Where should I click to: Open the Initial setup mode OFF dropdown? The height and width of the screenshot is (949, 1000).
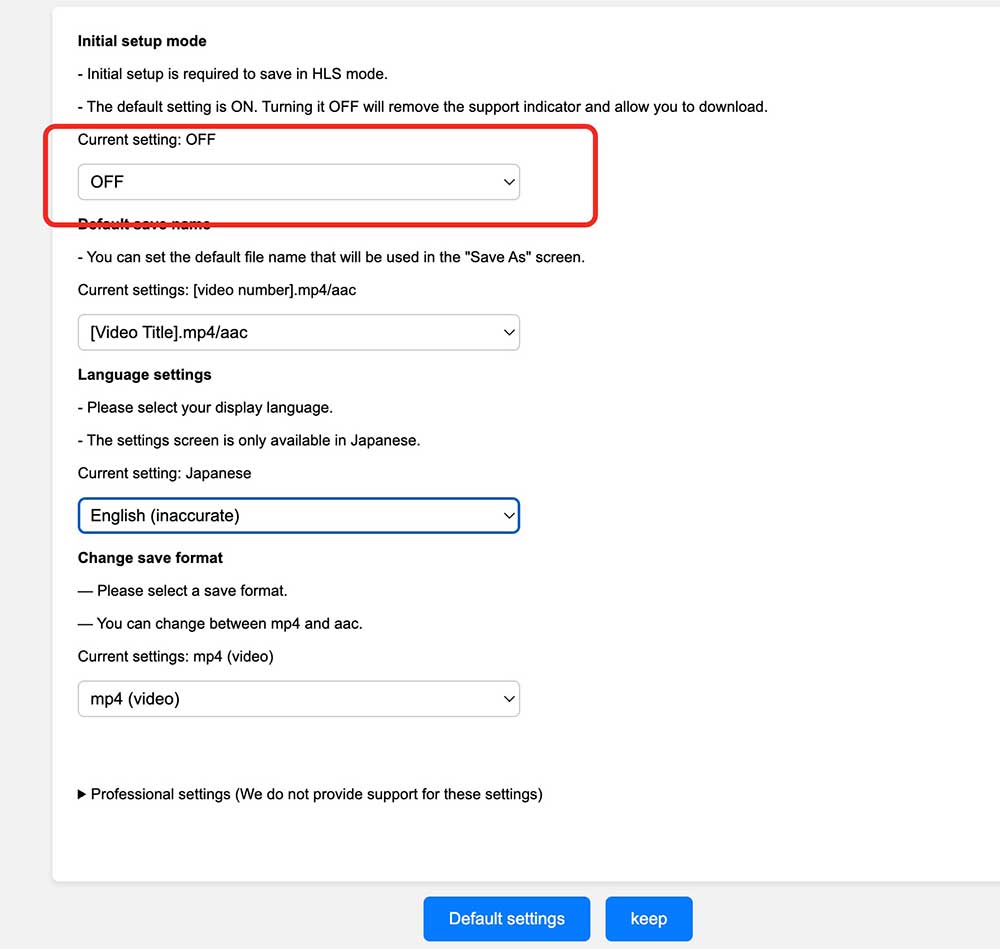[x=298, y=182]
